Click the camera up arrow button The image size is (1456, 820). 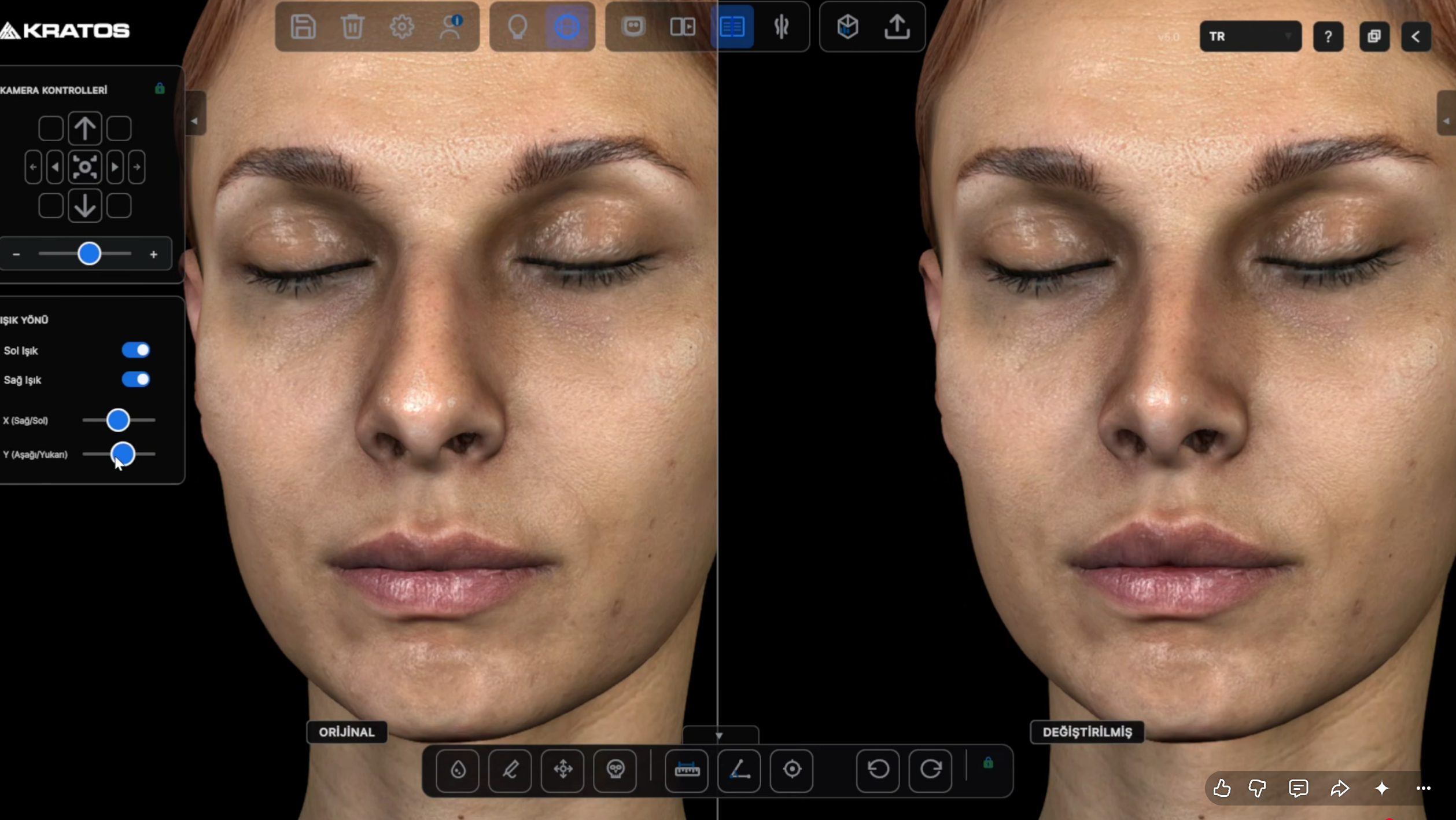click(85, 128)
